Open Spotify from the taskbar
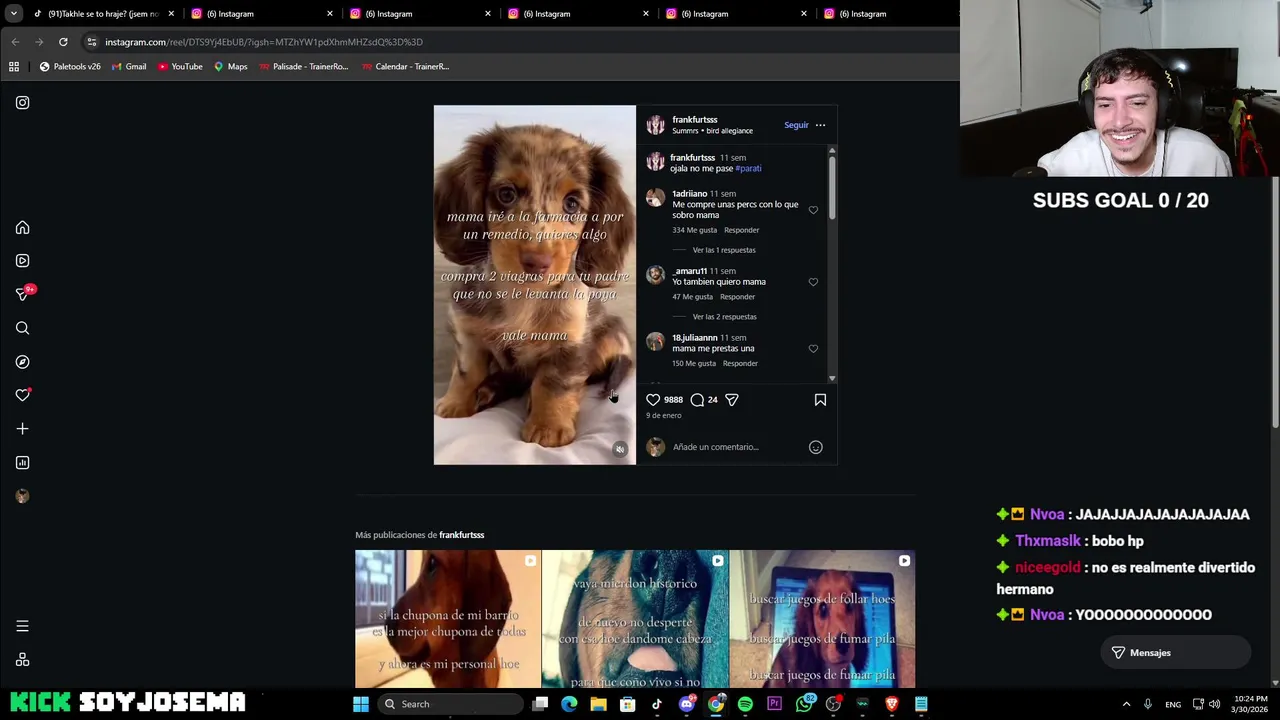Image resolution: width=1280 pixels, height=720 pixels. coord(745,704)
